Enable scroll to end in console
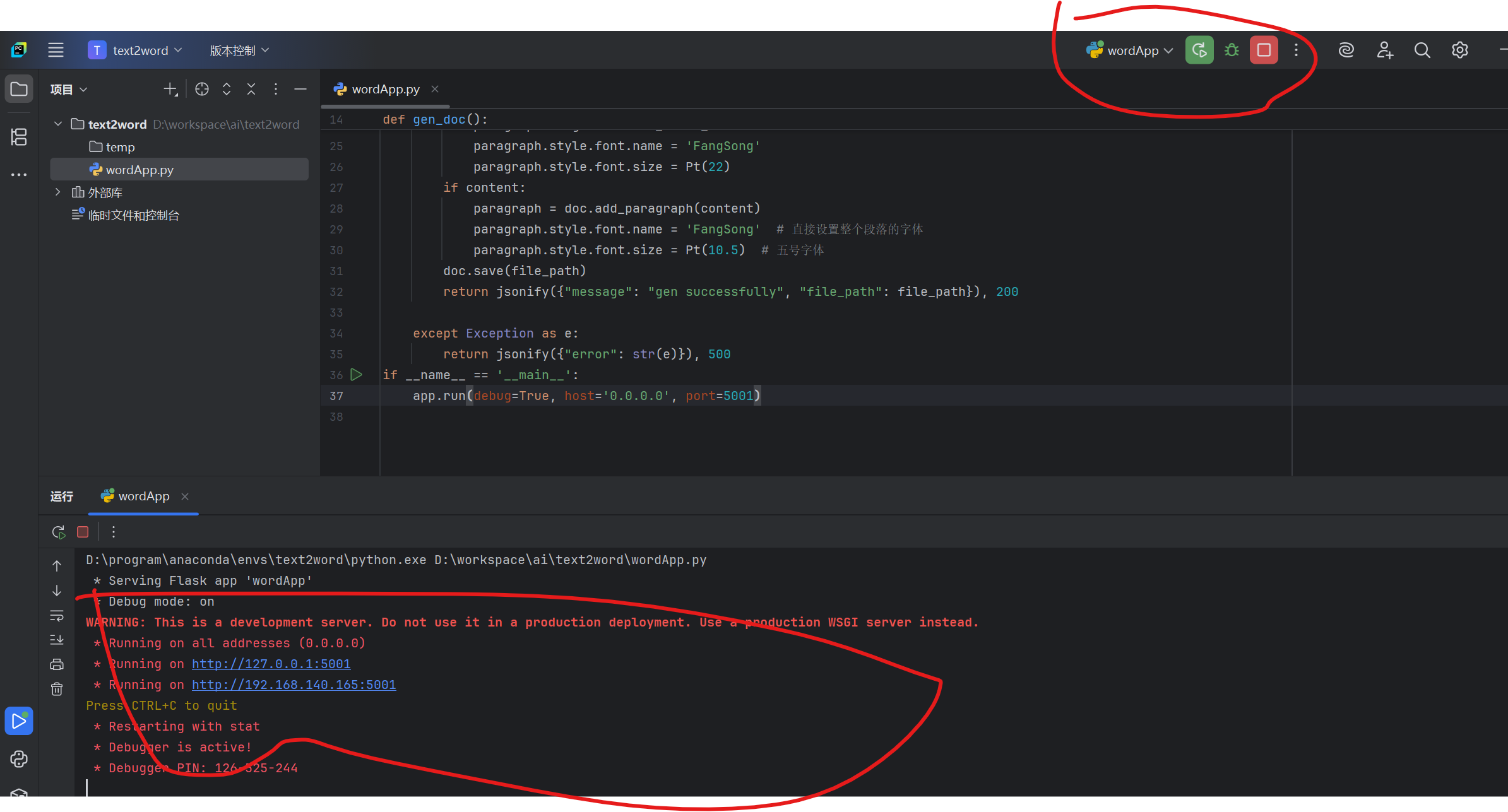This screenshot has width=1508, height=812. click(x=57, y=640)
